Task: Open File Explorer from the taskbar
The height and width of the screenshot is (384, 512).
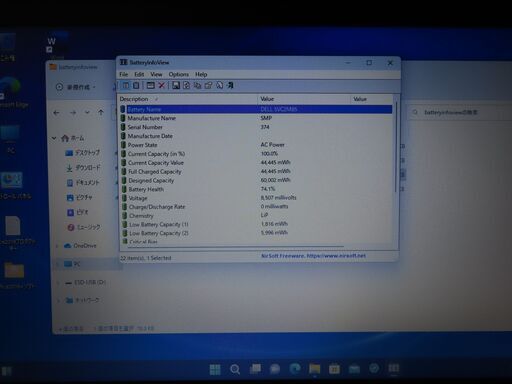Action: click(314, 369)
